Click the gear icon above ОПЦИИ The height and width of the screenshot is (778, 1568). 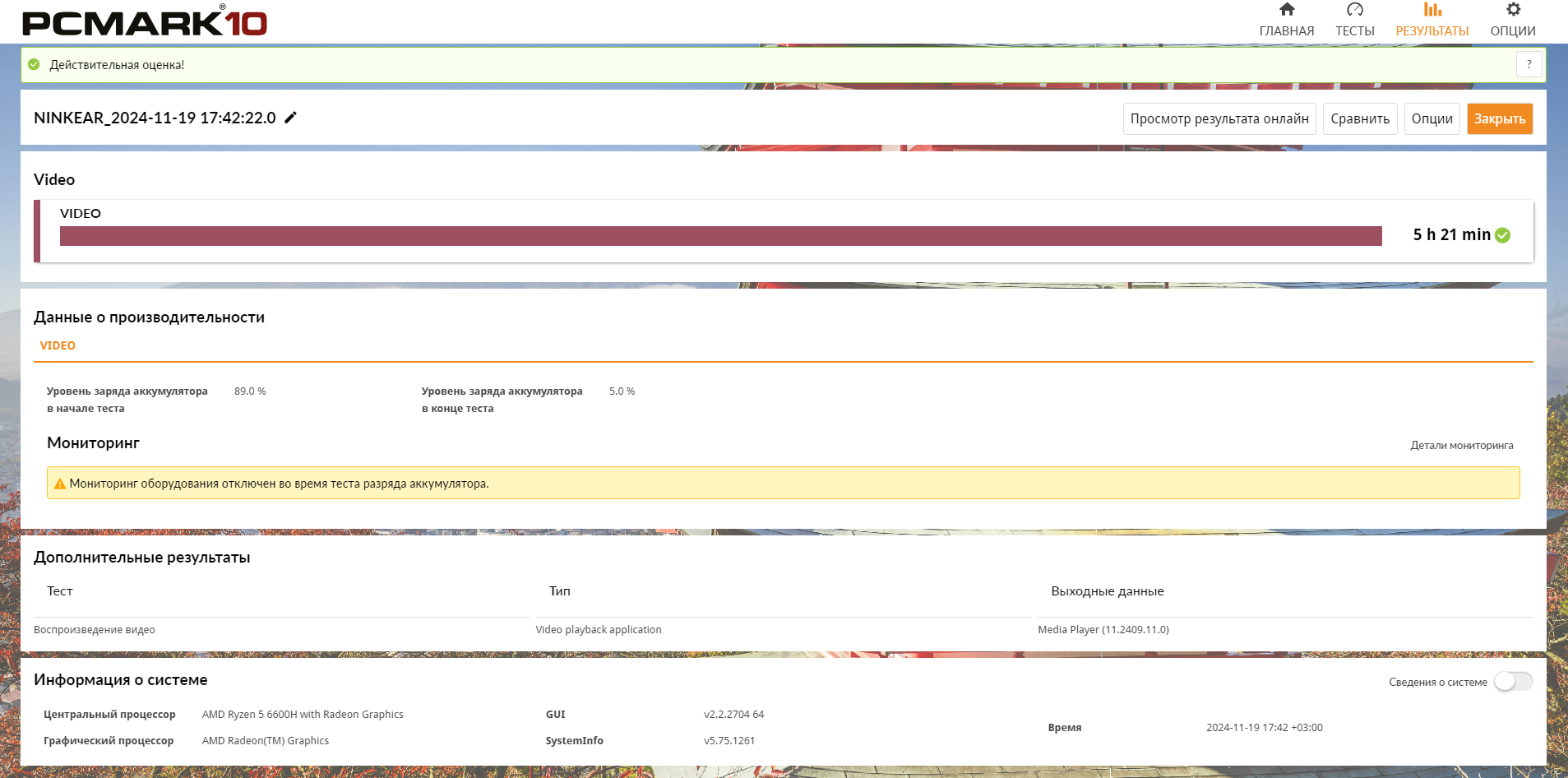[x=1513, y=10]
